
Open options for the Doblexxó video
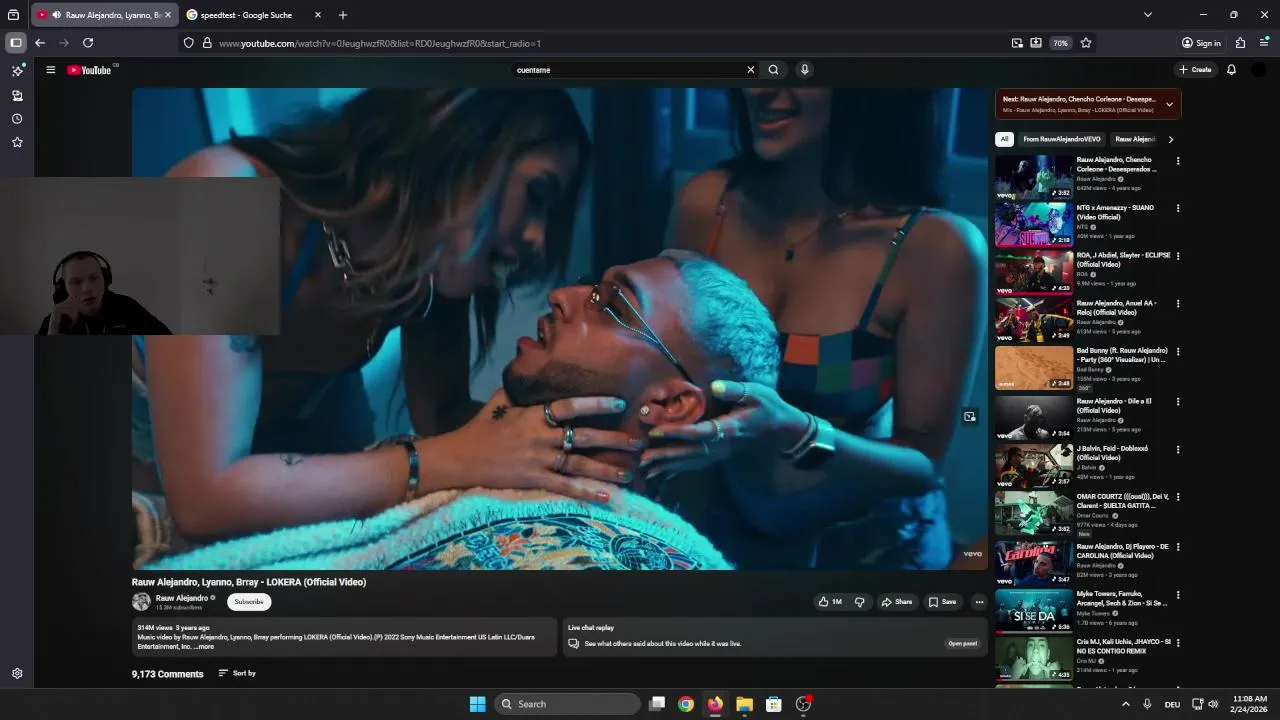pos(1178,449)
